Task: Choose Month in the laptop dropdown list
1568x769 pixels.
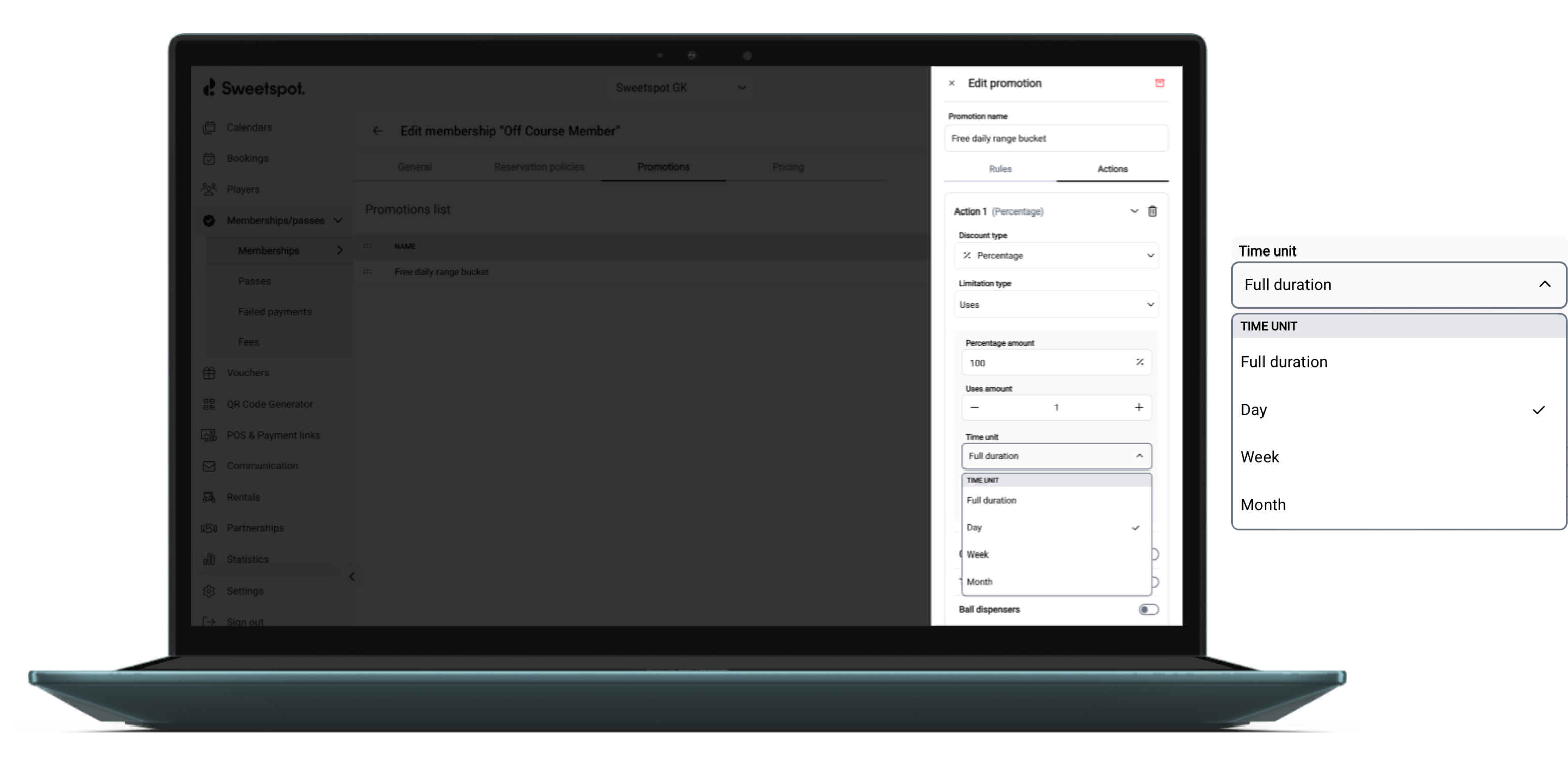Action: point(1056,581)
